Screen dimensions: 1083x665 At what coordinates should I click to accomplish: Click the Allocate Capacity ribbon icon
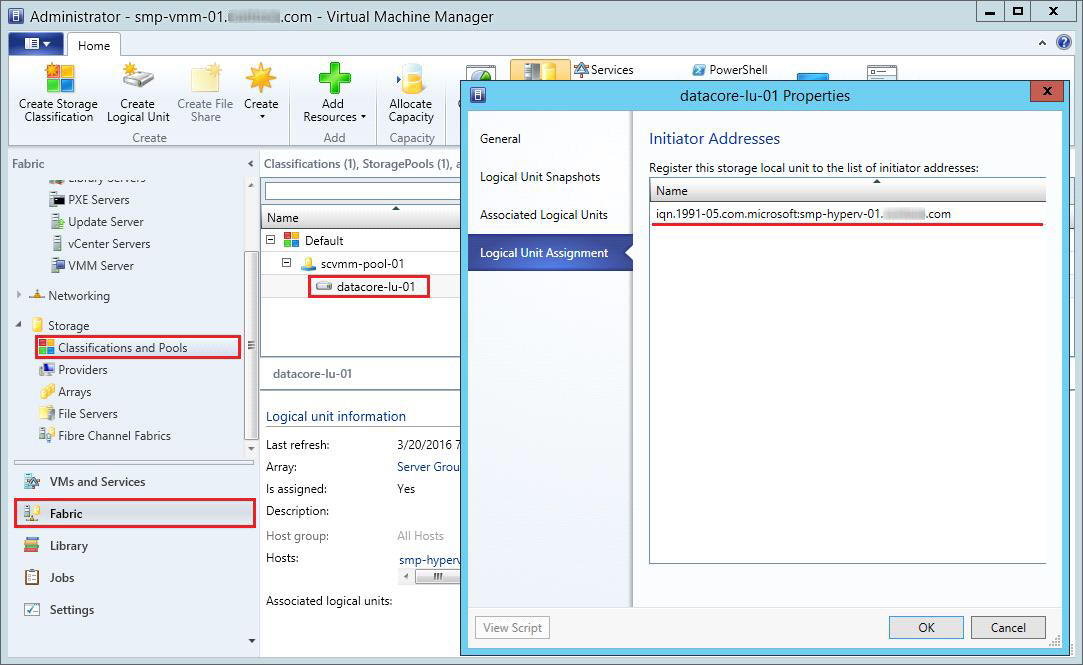(x=410, y=79)
